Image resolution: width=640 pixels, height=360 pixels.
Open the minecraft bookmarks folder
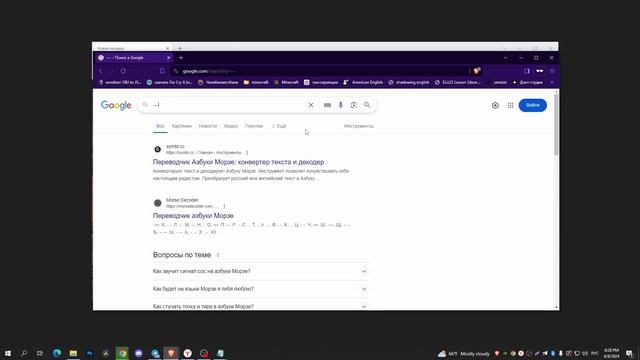[256, 82]
